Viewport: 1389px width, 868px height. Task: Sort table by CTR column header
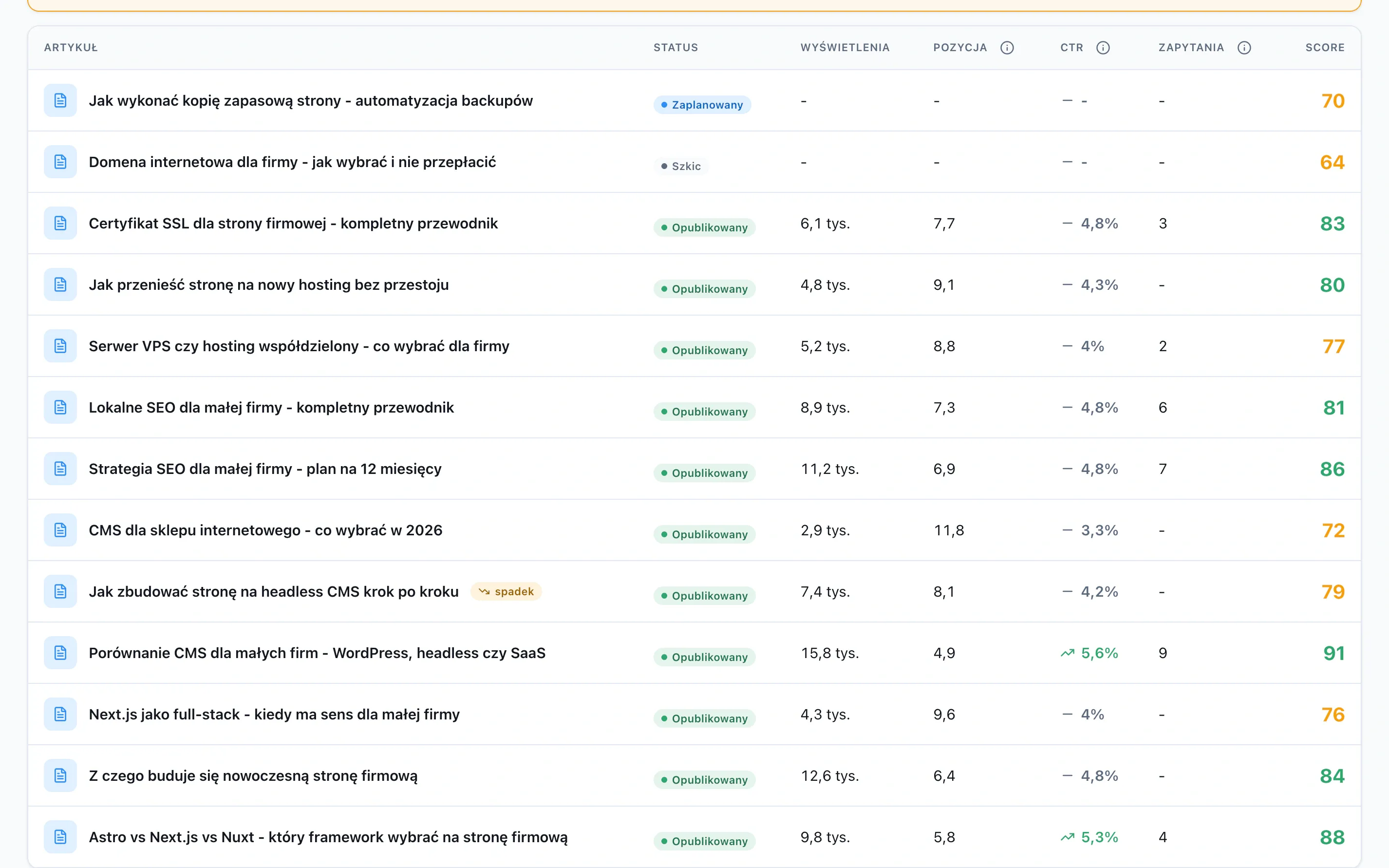point(1071,48)
